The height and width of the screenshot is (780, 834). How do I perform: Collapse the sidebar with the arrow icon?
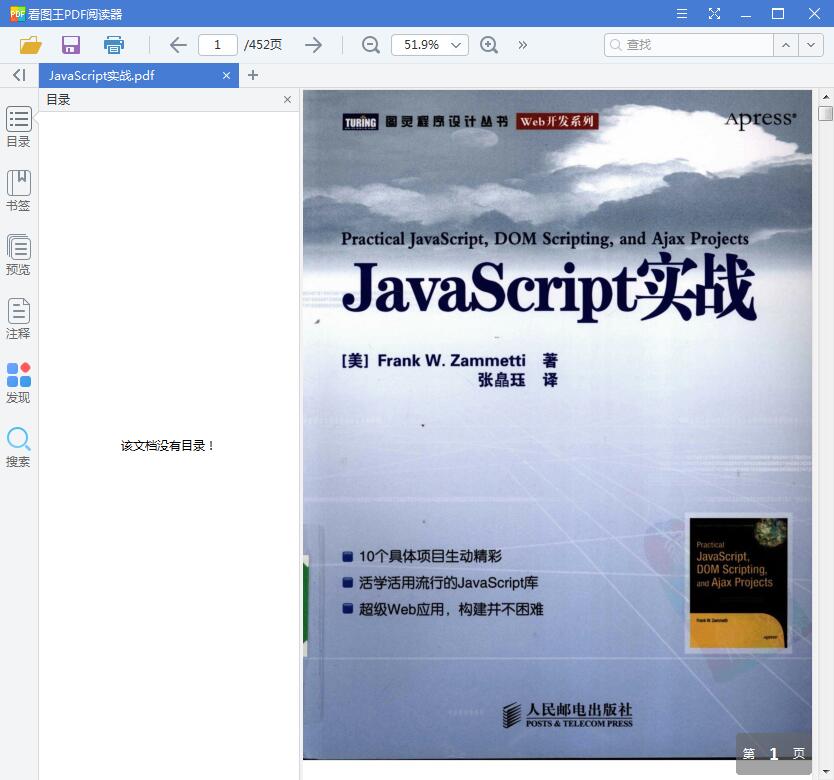click(x=19, y=75)
